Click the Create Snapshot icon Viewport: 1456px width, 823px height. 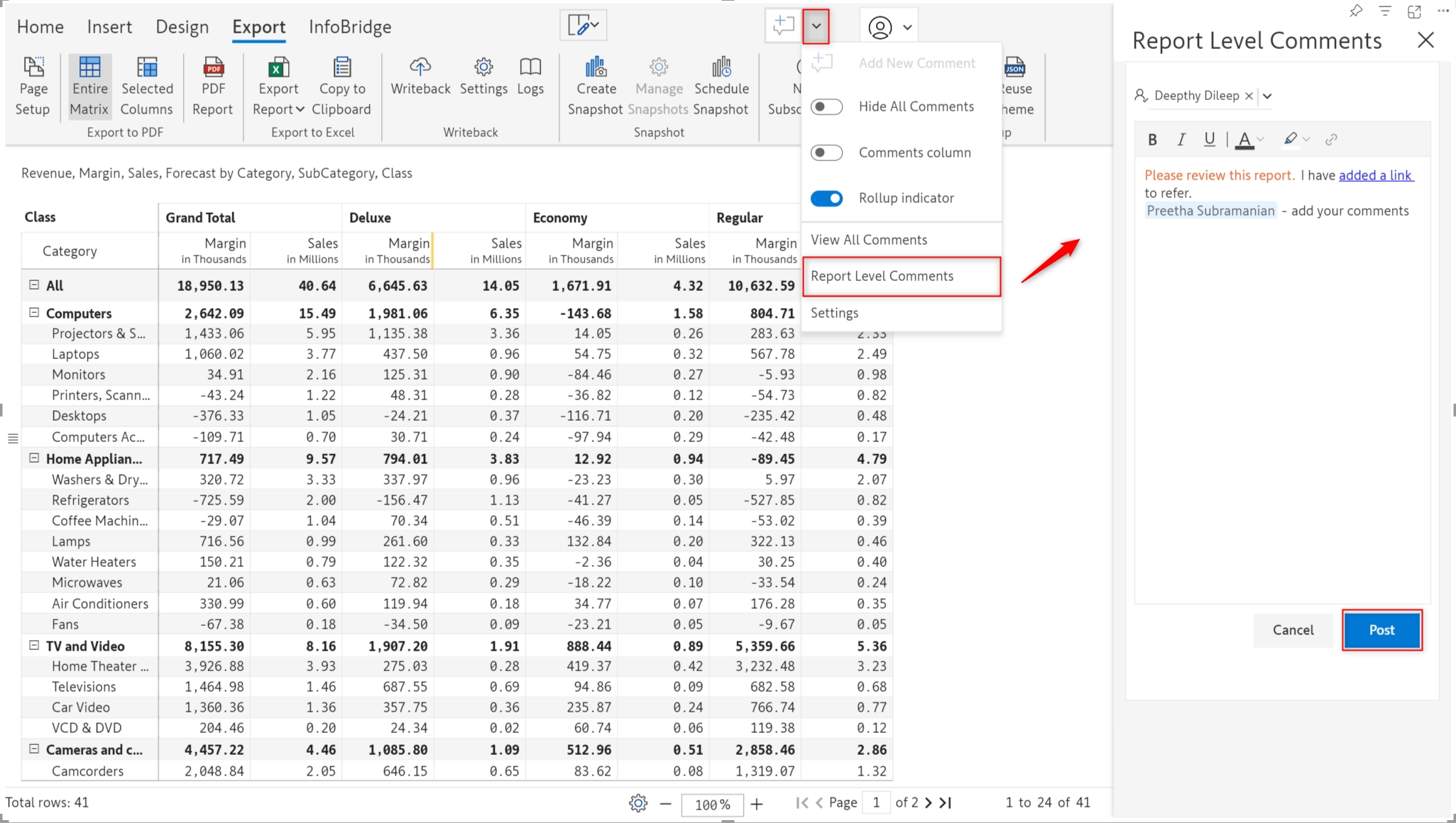(596, 67)
